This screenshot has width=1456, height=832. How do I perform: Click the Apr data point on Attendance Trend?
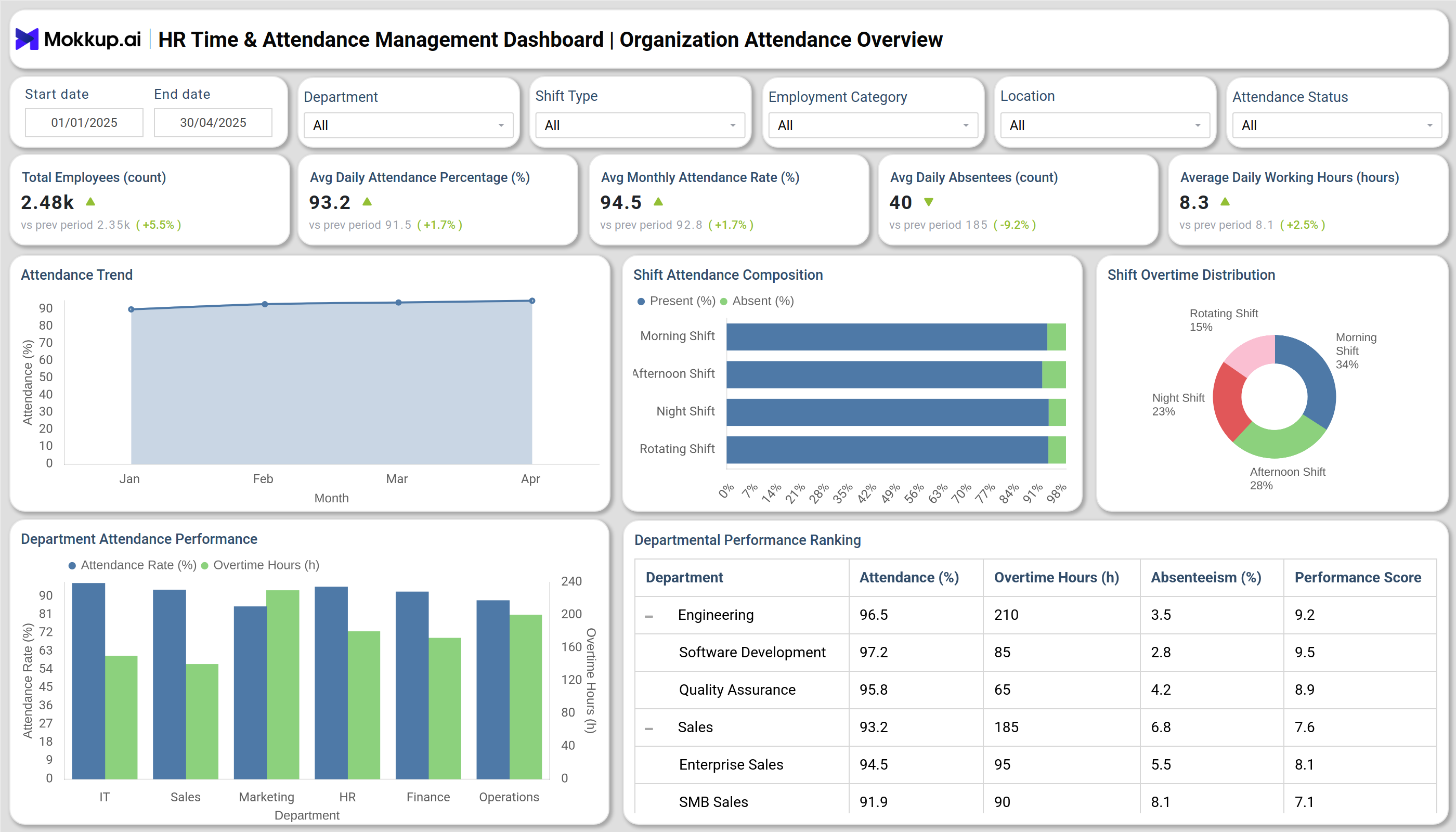532,301
